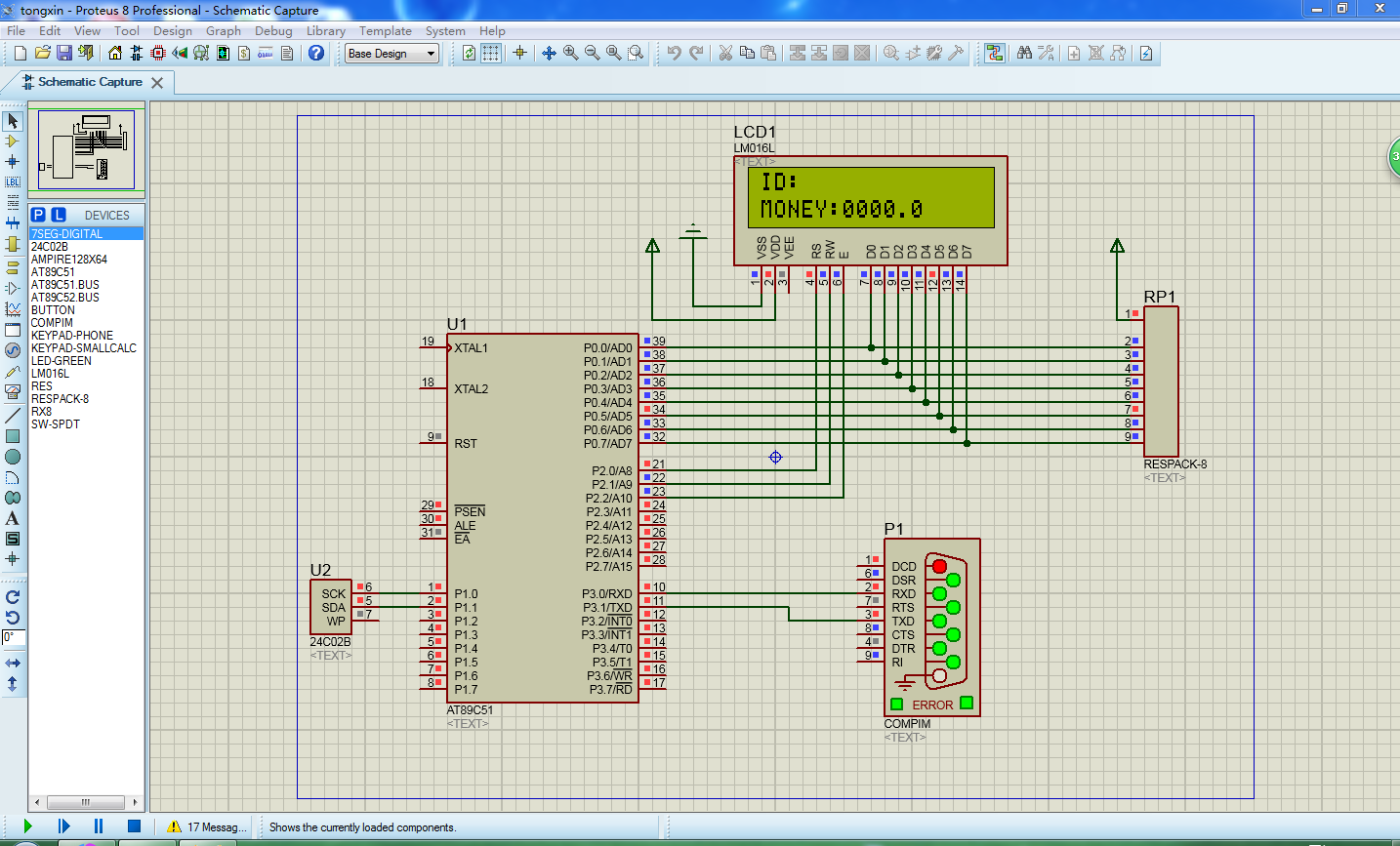
Task: Open the Debug menu
Action: point(273,30)
